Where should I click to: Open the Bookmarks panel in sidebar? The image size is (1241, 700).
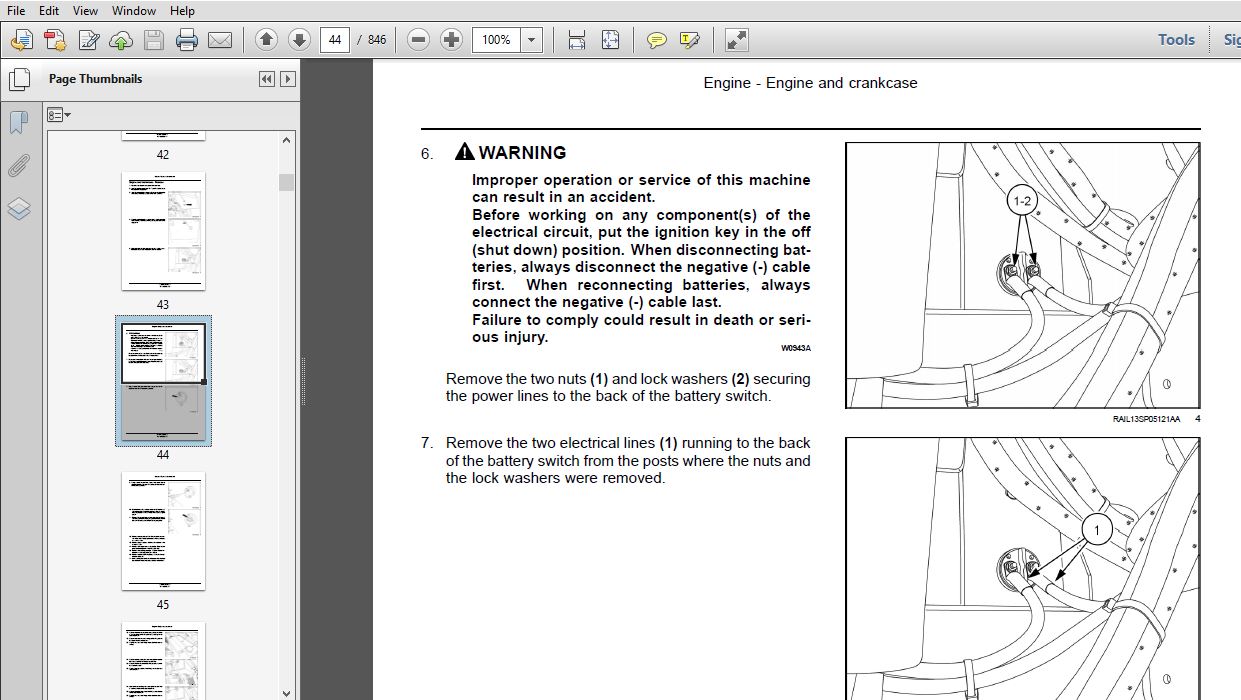19,122
